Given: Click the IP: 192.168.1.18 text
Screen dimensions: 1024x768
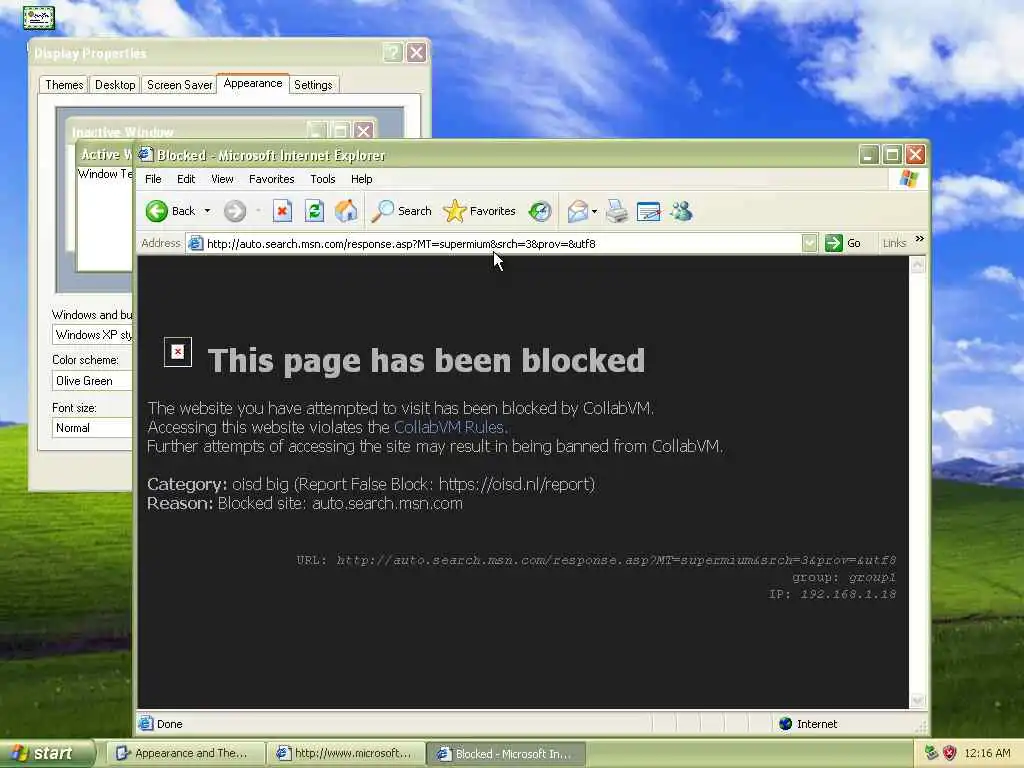Looking at the screenshot, I should click(832, 594).
